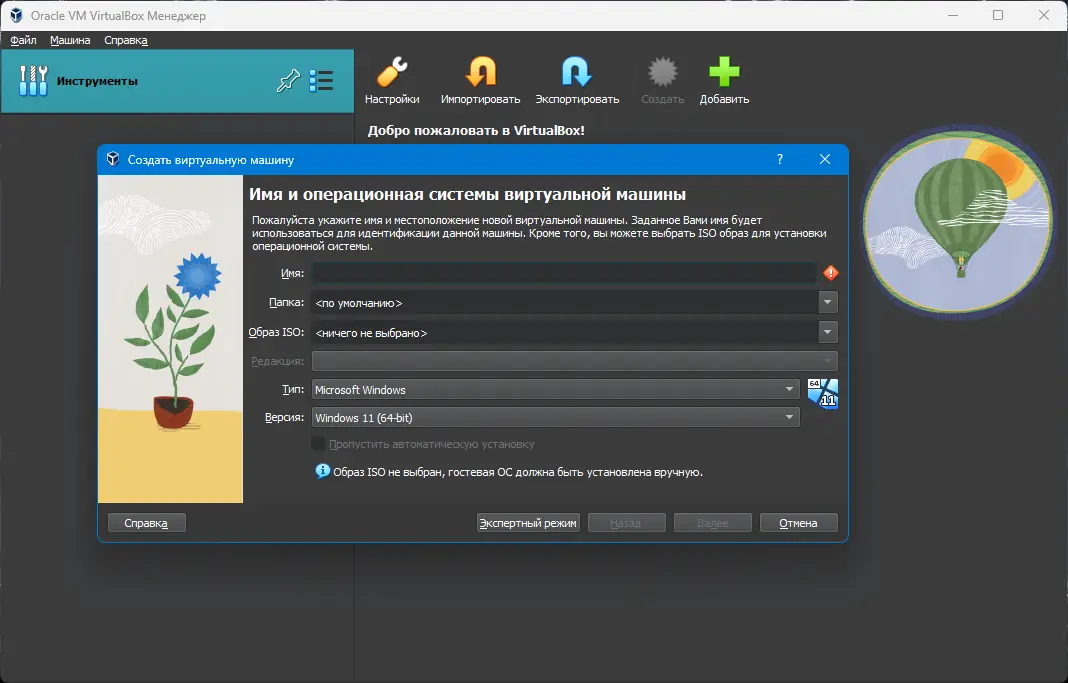
Task: Open the Тип Microsoft Windows combo box
Action: (x=555, y=390)
